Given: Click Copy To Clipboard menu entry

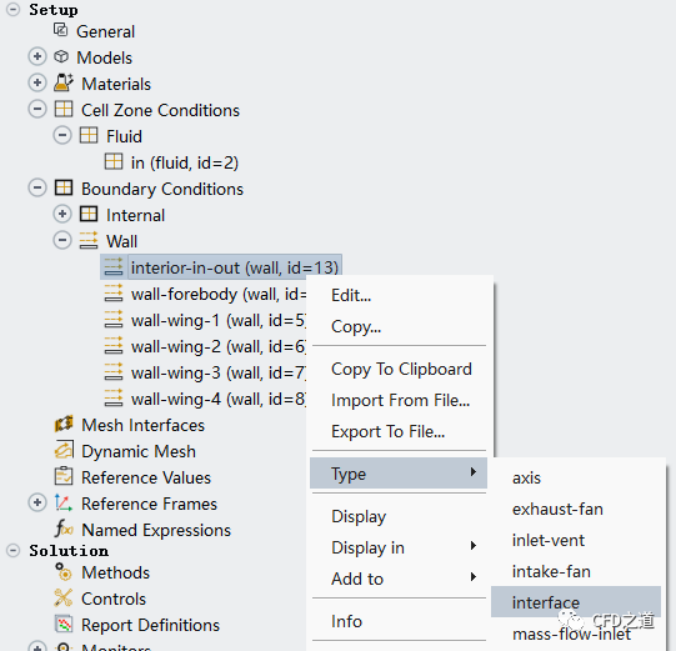Looking at the screenshot, I should [x=401, y=369].
